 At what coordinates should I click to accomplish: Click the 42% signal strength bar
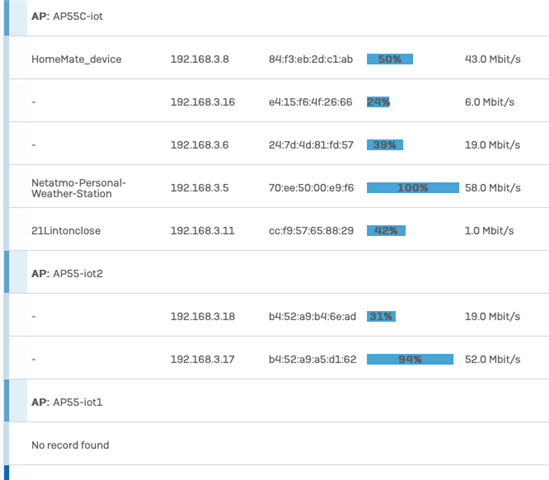(386, 231)
